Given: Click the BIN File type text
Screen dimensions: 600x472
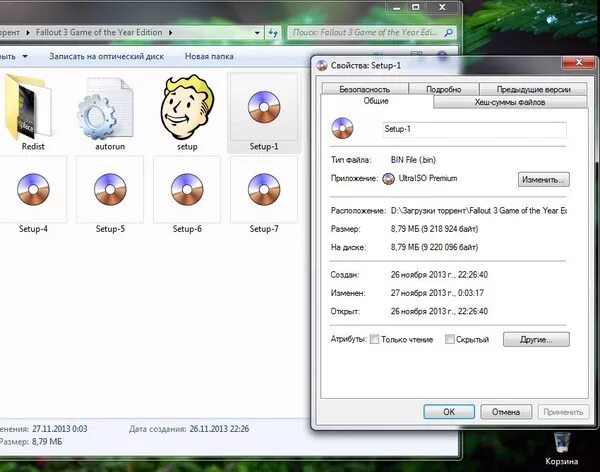Looking at the screenshot, I should coord(413,160).
